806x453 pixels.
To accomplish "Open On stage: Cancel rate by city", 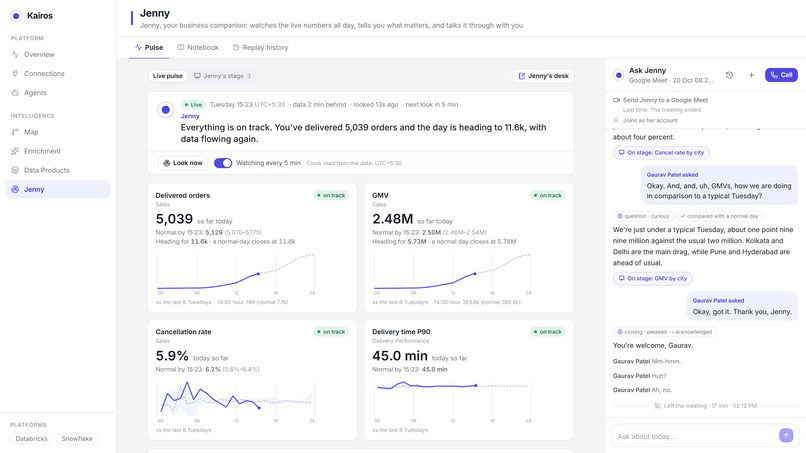I will [x=661, y=153].
